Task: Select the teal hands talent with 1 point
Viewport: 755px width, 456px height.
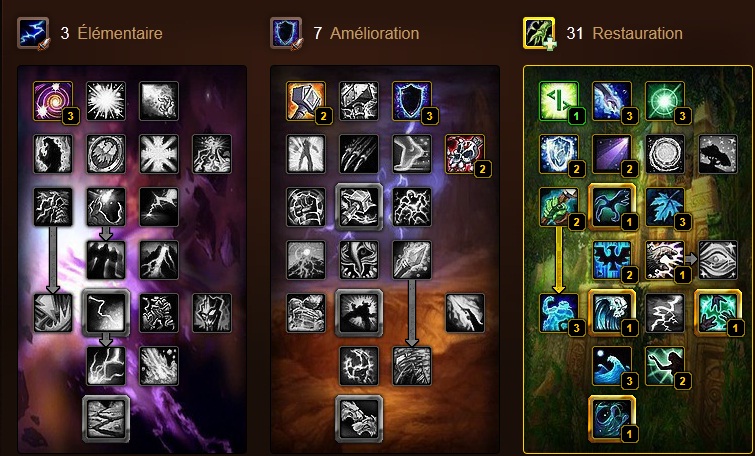Action: (x=717, y=313)
